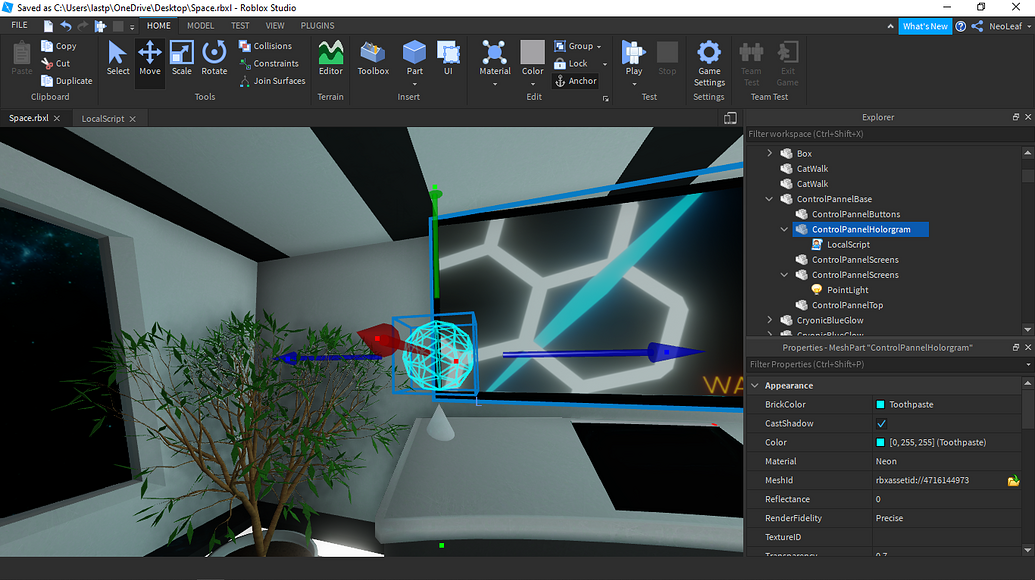Viewport: 1035px width, 580px height.
Task: Click the new file icon in quick access bar
Action: pos(48,26)
